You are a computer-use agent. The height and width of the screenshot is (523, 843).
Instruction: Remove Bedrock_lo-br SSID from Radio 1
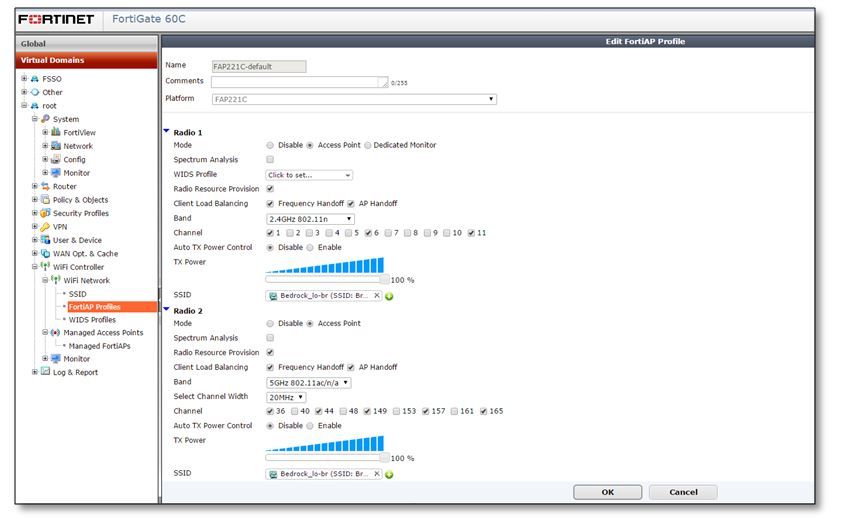pyautogui.click(x=377, y=295)
